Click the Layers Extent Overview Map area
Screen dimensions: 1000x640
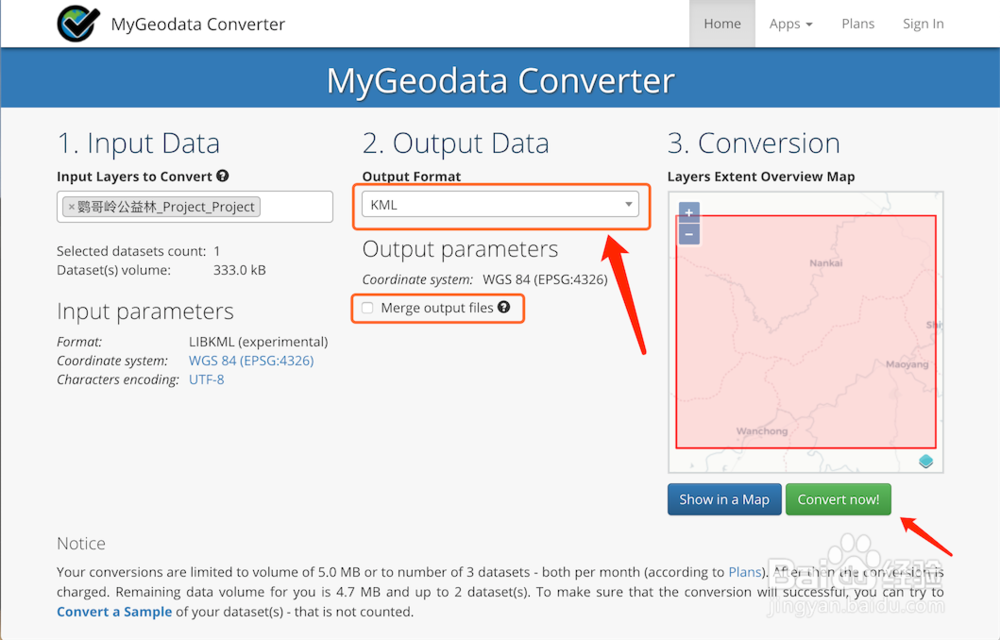[x=805, y=332]
